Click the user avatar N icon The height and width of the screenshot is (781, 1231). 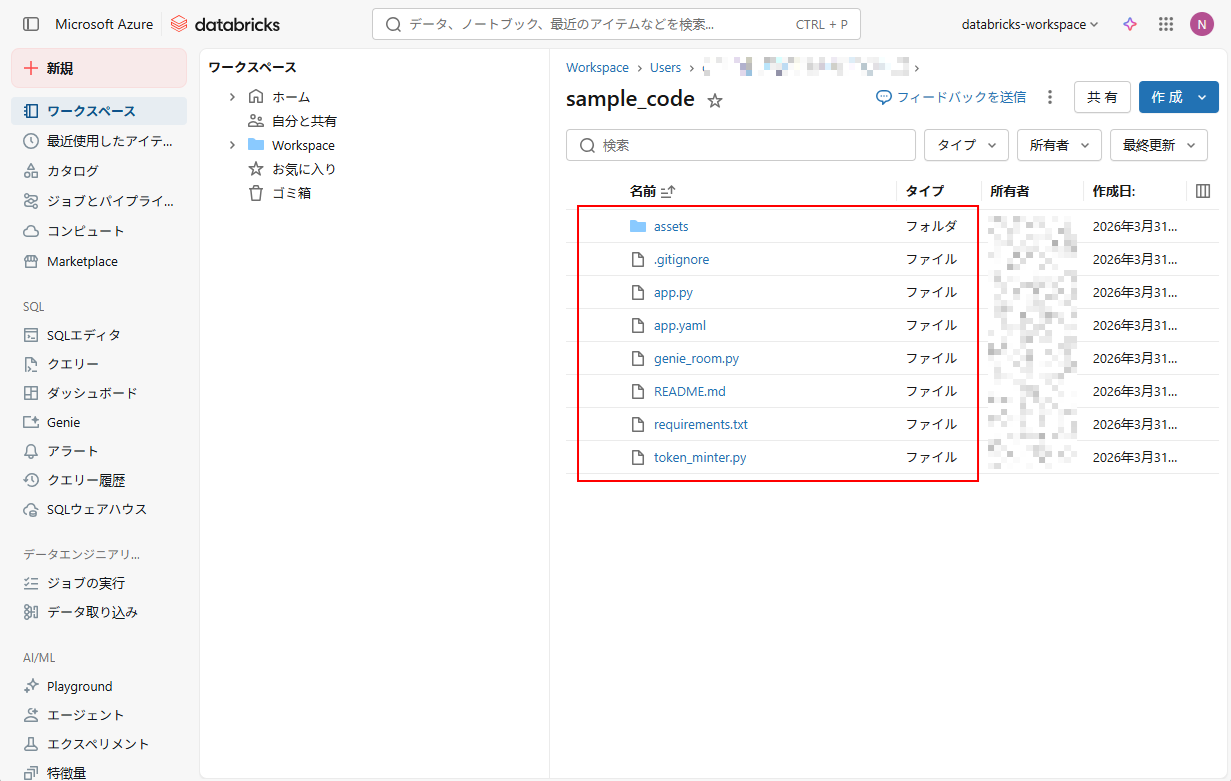point(1201,24)
